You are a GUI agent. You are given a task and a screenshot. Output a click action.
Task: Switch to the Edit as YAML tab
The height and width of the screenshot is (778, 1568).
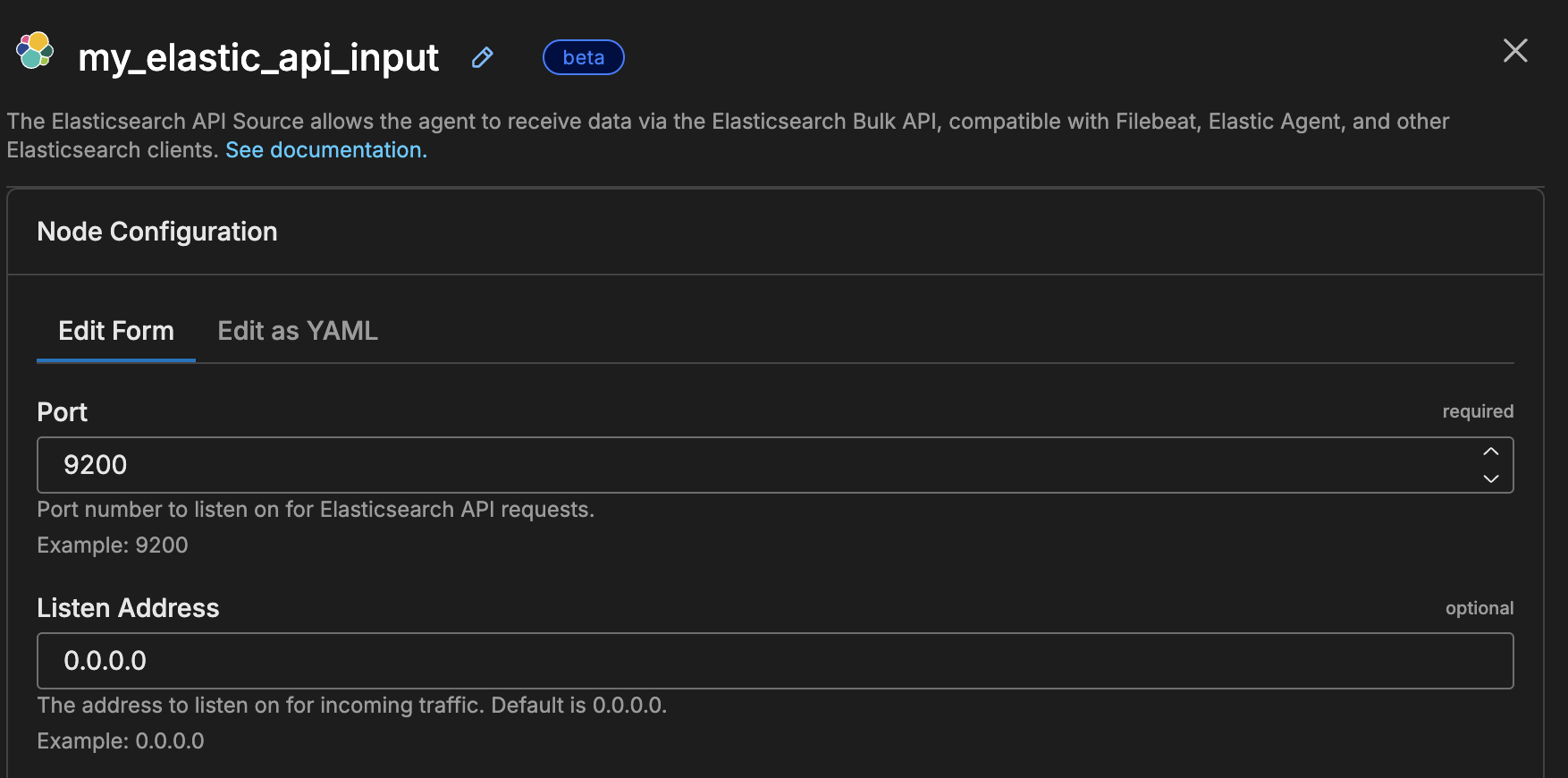coord(297,330)
